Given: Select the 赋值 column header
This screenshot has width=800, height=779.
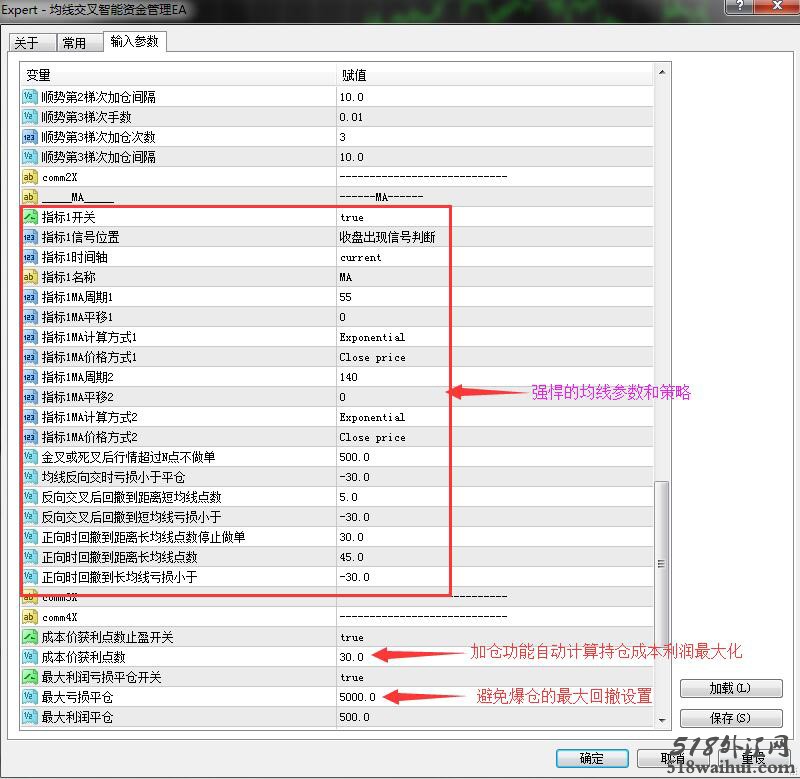Looking at the screenshot, I should click(495, 76).
